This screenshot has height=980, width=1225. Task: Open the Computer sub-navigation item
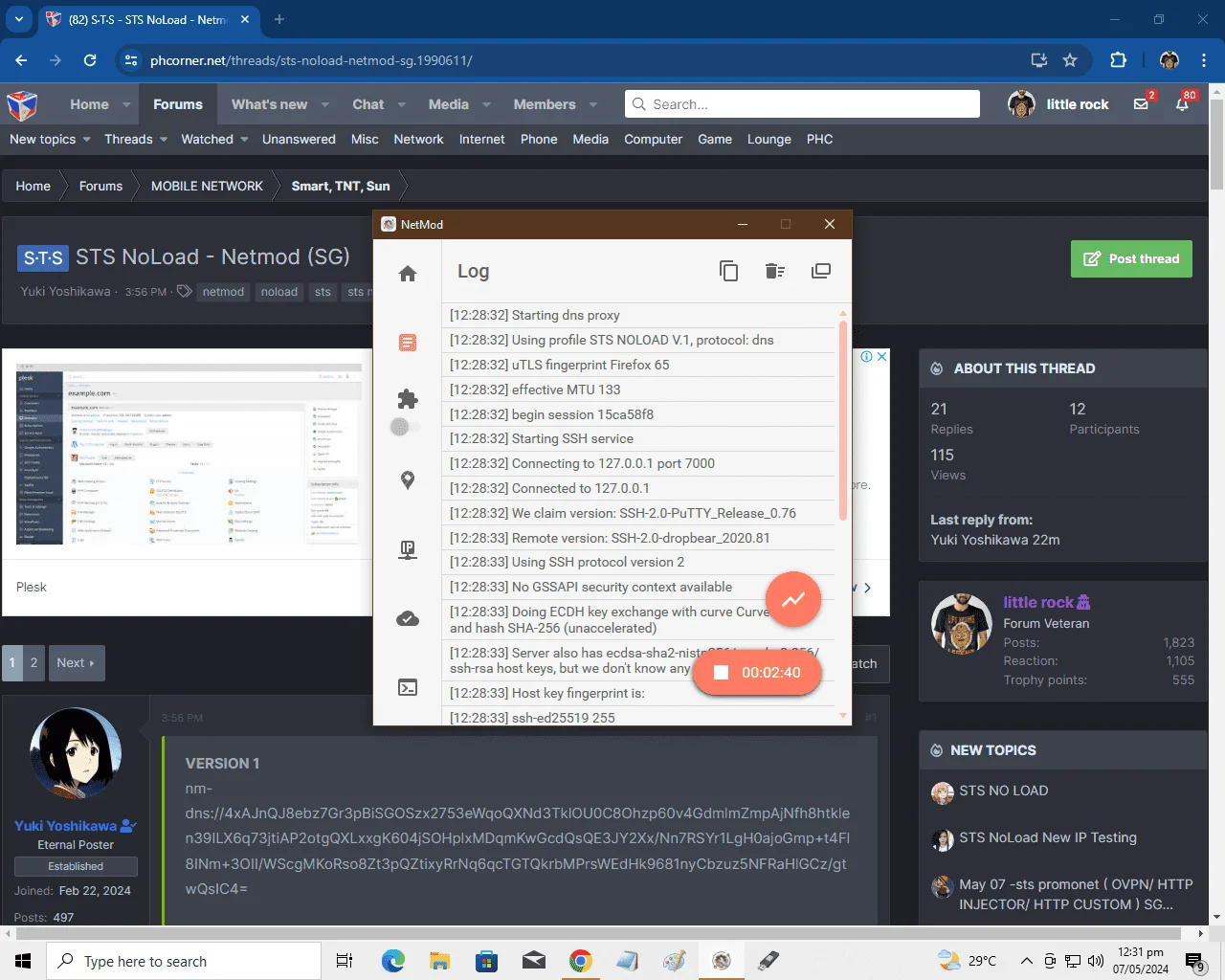tap(654, 139)
